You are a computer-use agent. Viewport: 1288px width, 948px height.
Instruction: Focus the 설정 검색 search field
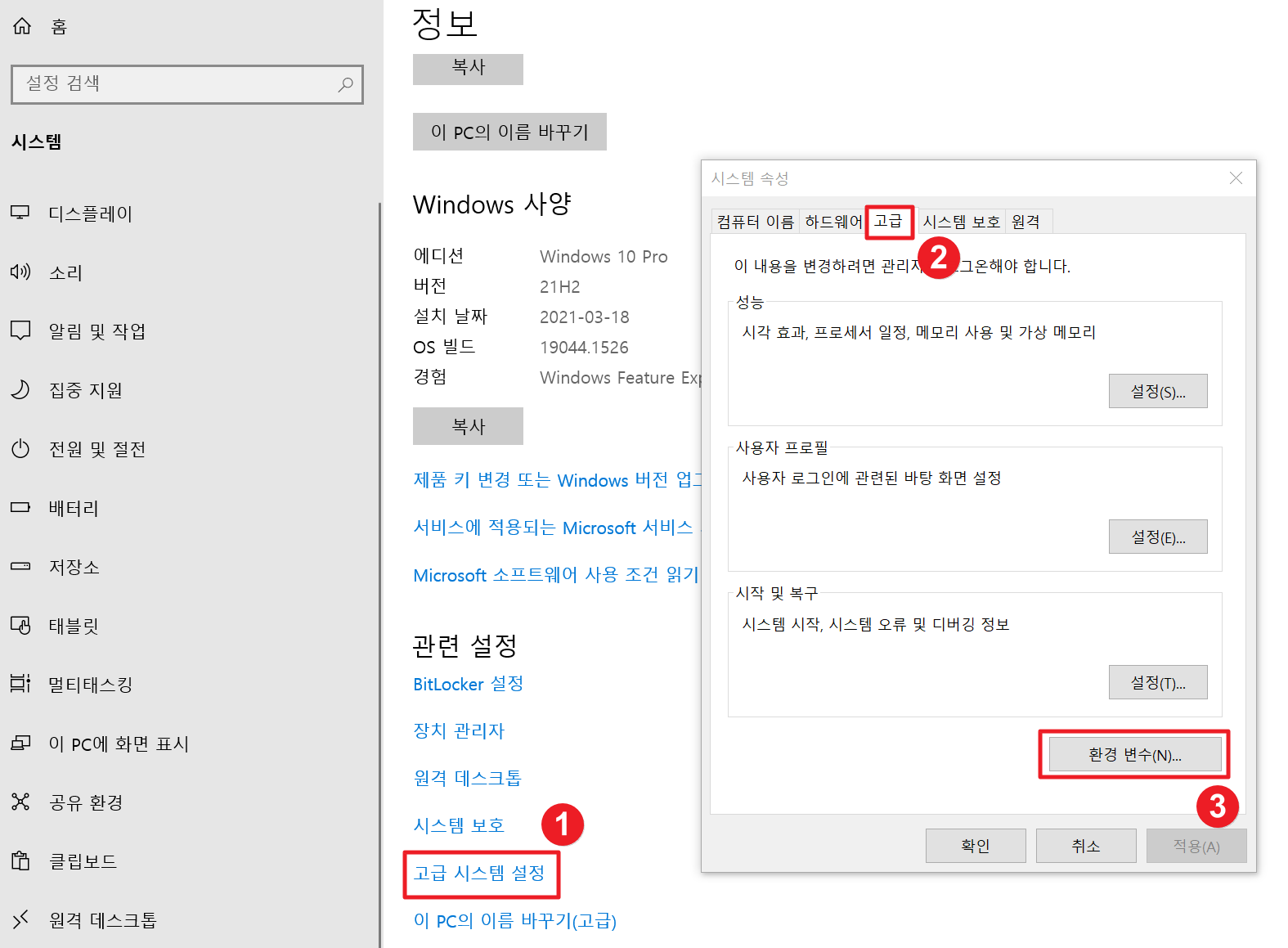point(187,84)
